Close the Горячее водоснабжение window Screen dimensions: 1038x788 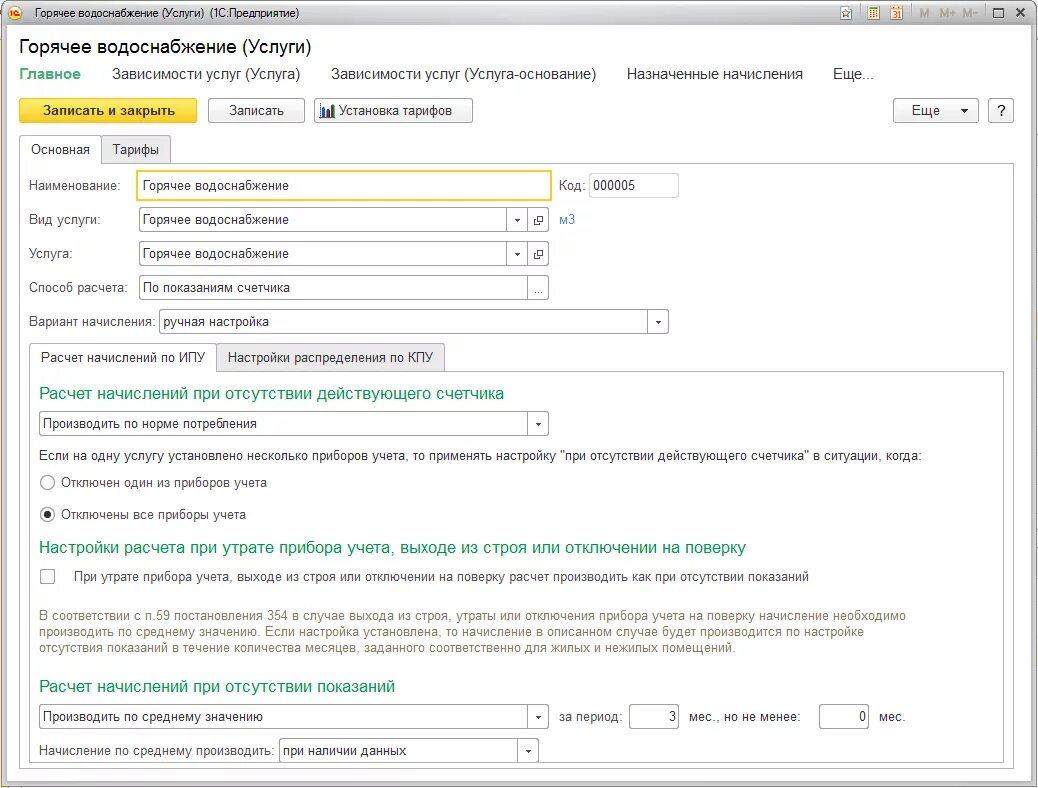(1020, 13)
